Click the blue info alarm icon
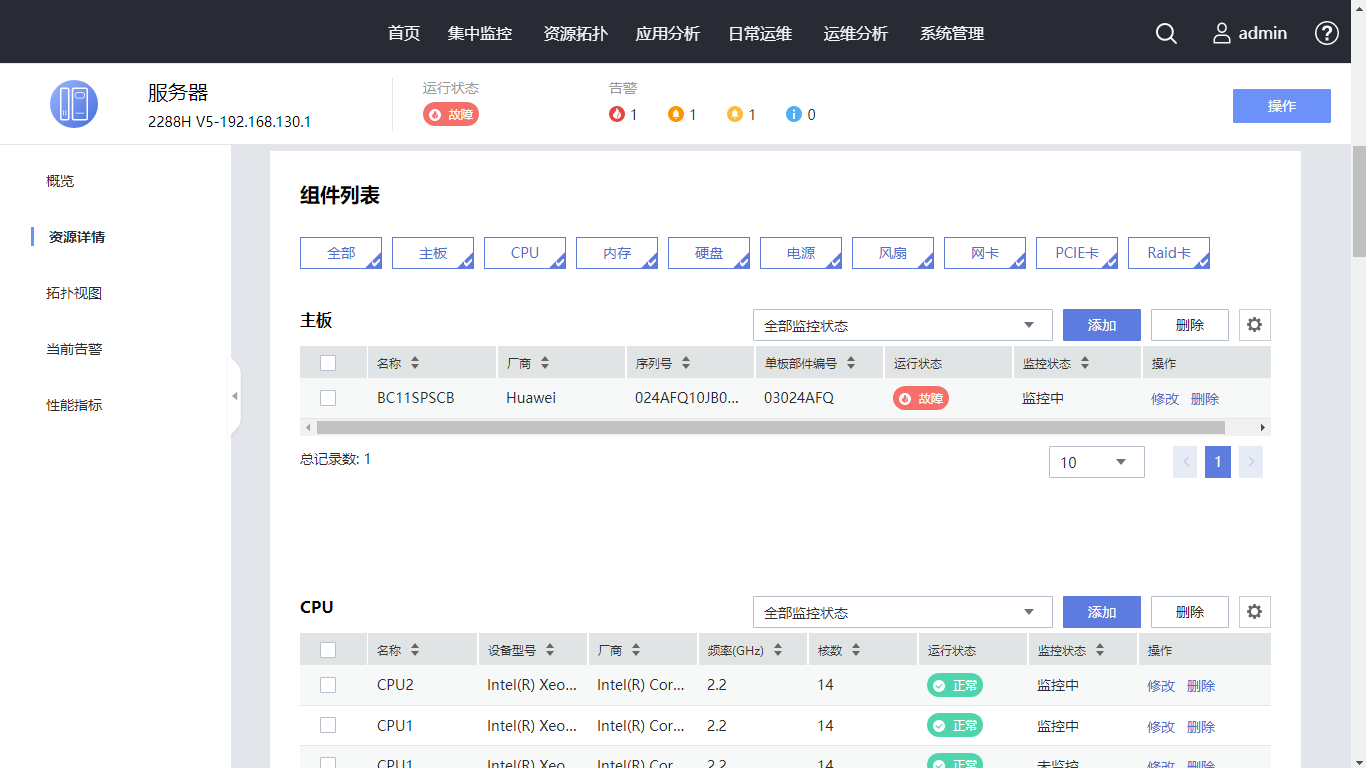 click(x=794, y=115)
